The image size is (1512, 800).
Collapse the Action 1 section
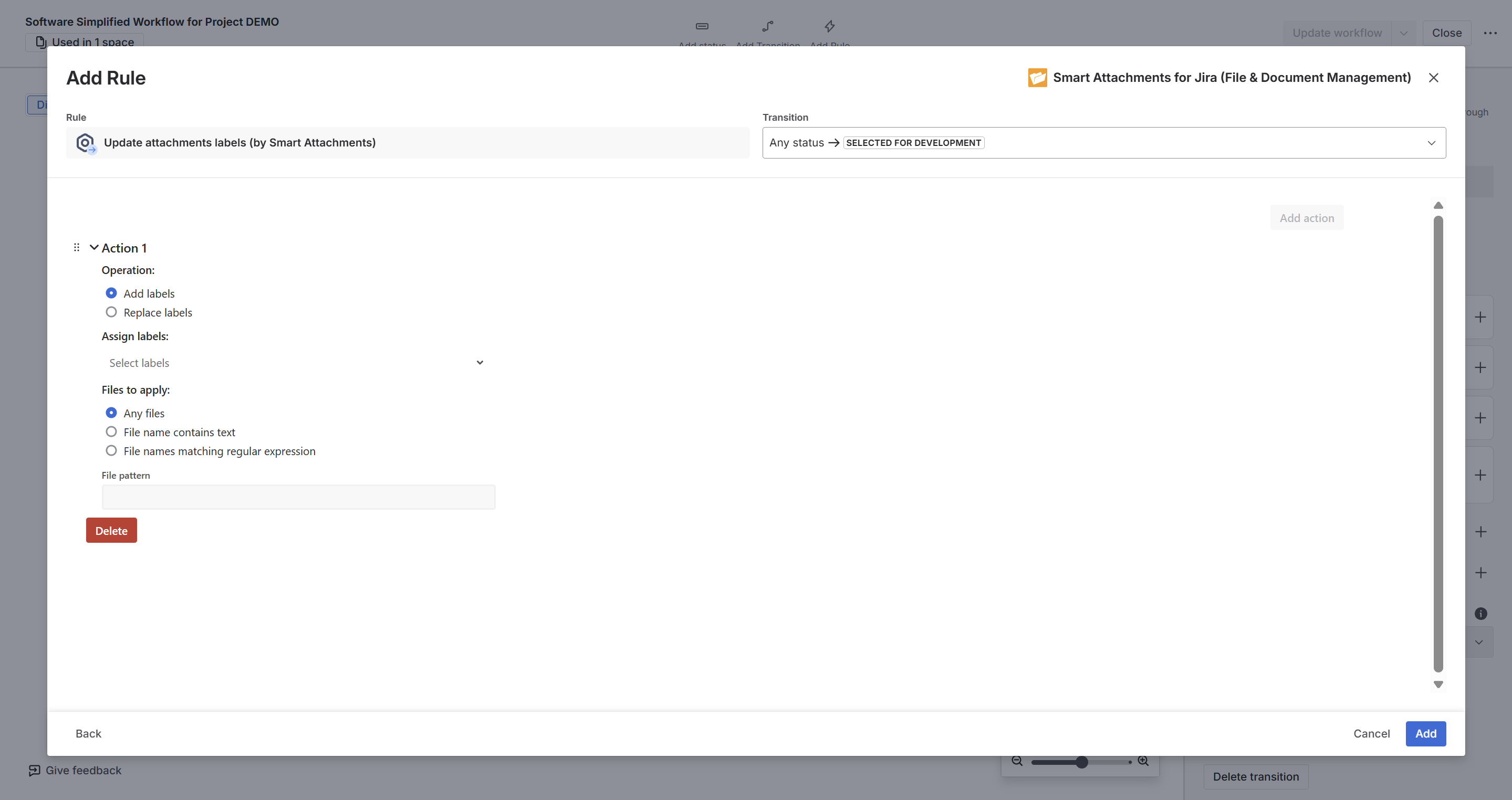click(94, 248)
